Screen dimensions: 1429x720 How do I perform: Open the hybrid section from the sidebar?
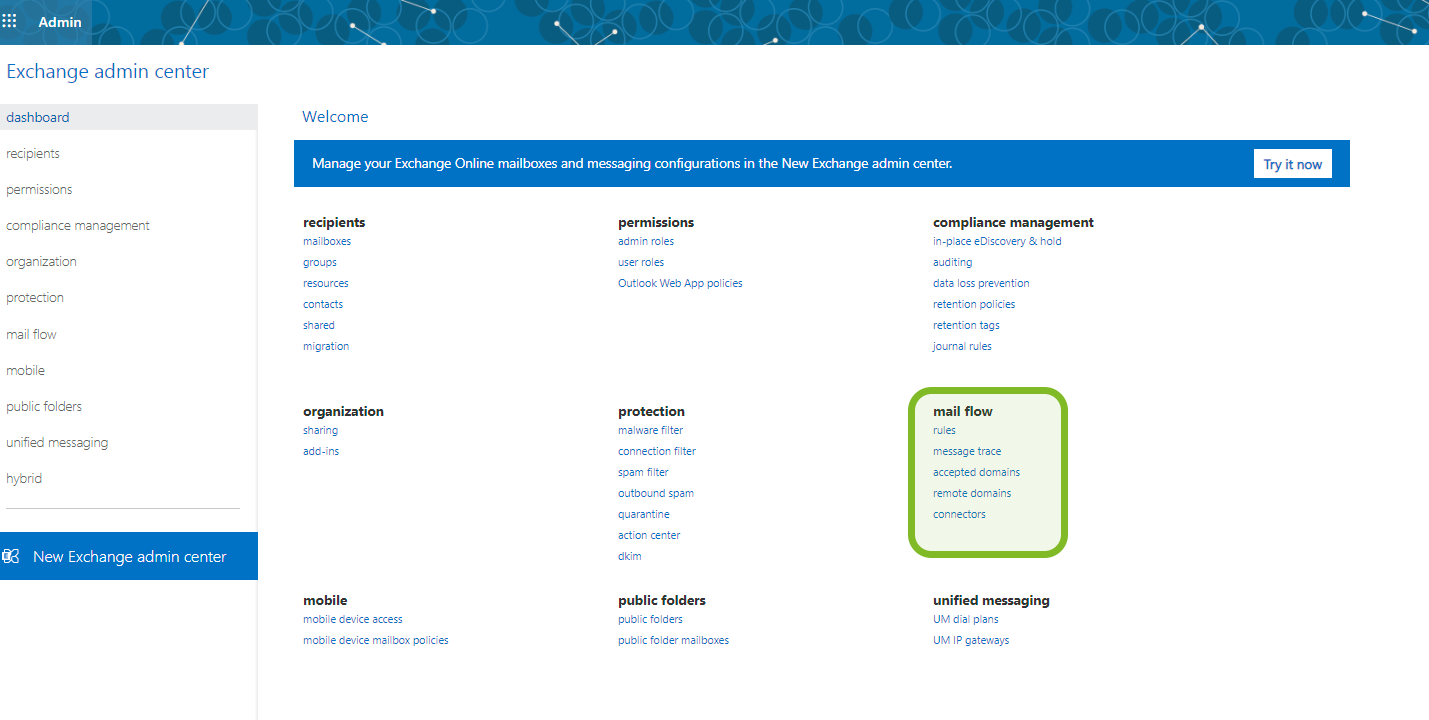click(x=24, y=478)
